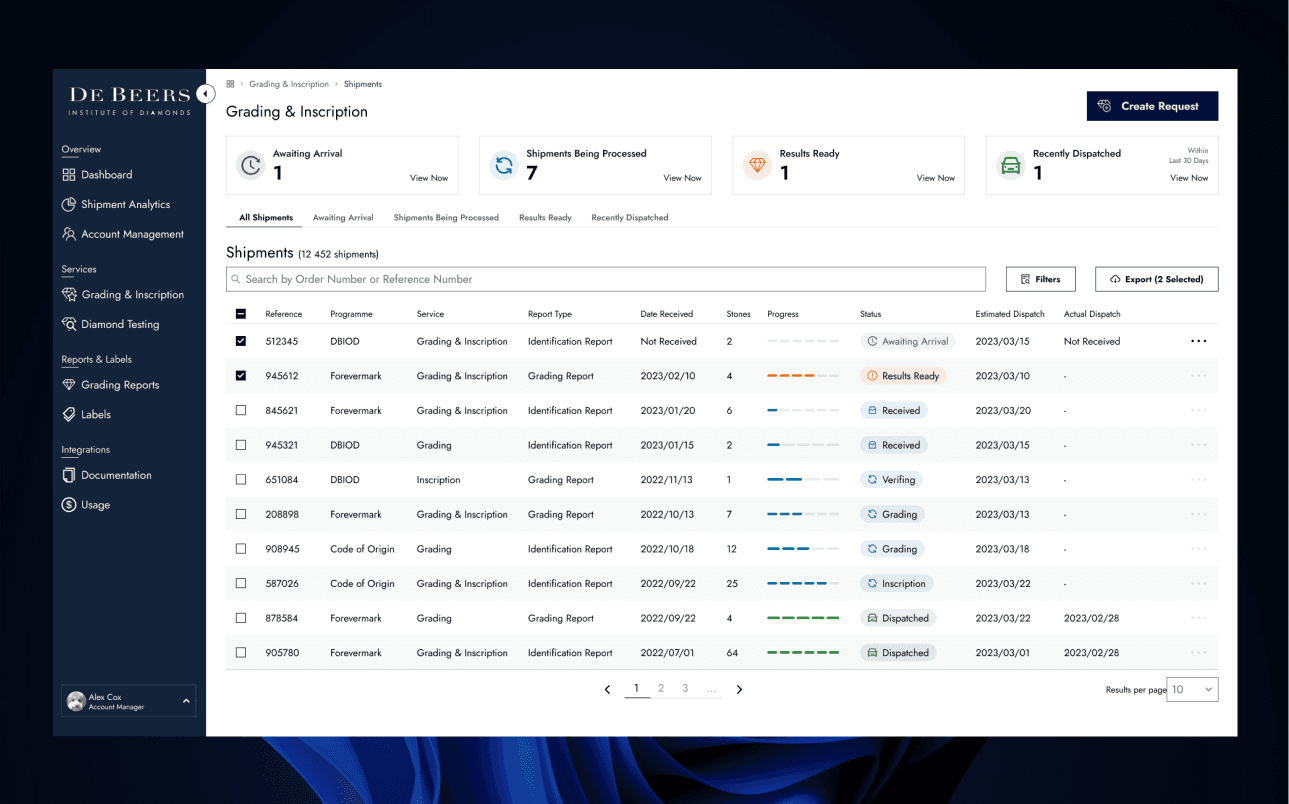Click orange progress bar for shipment 945612
1289x804 pixels.
tap(803, 376)
